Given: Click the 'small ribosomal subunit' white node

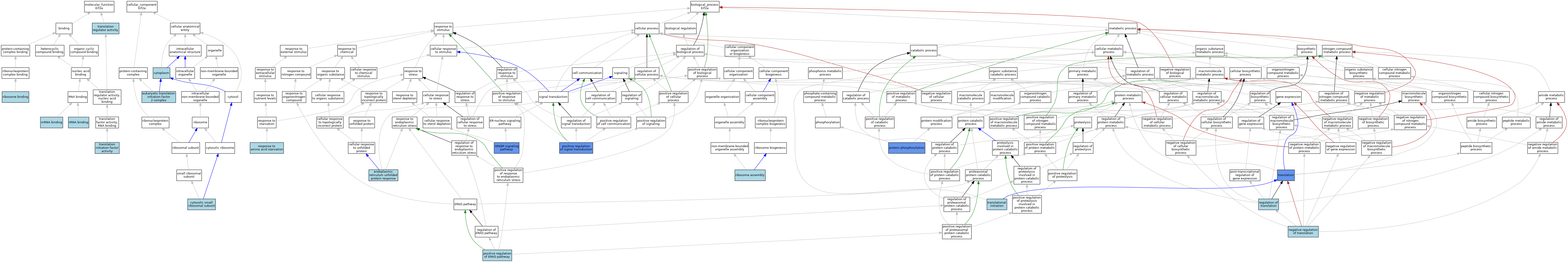Looking at the screenshot, I should (x=189, y=175).
